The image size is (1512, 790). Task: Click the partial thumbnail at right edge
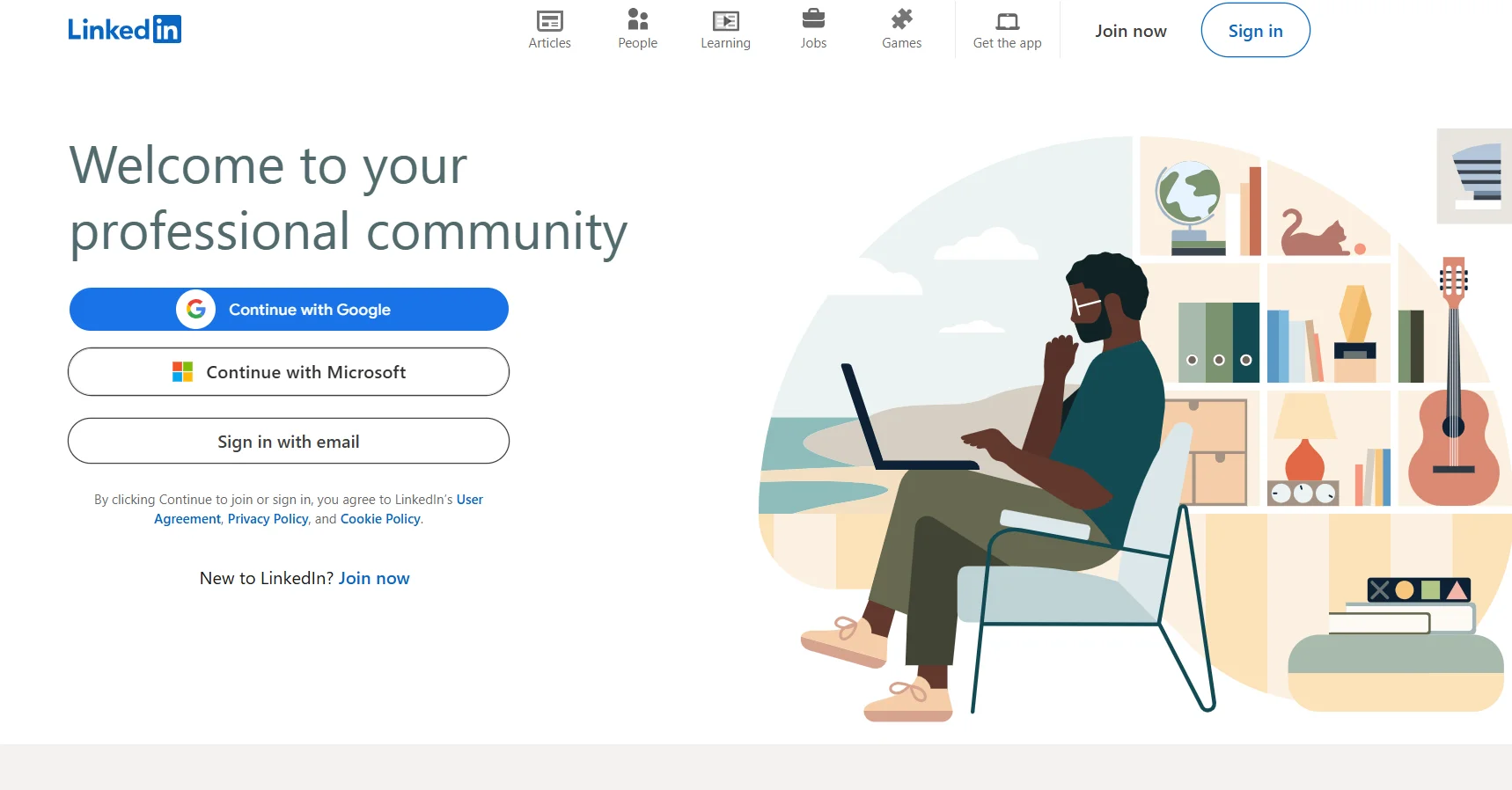click(x=1475, y=176)
